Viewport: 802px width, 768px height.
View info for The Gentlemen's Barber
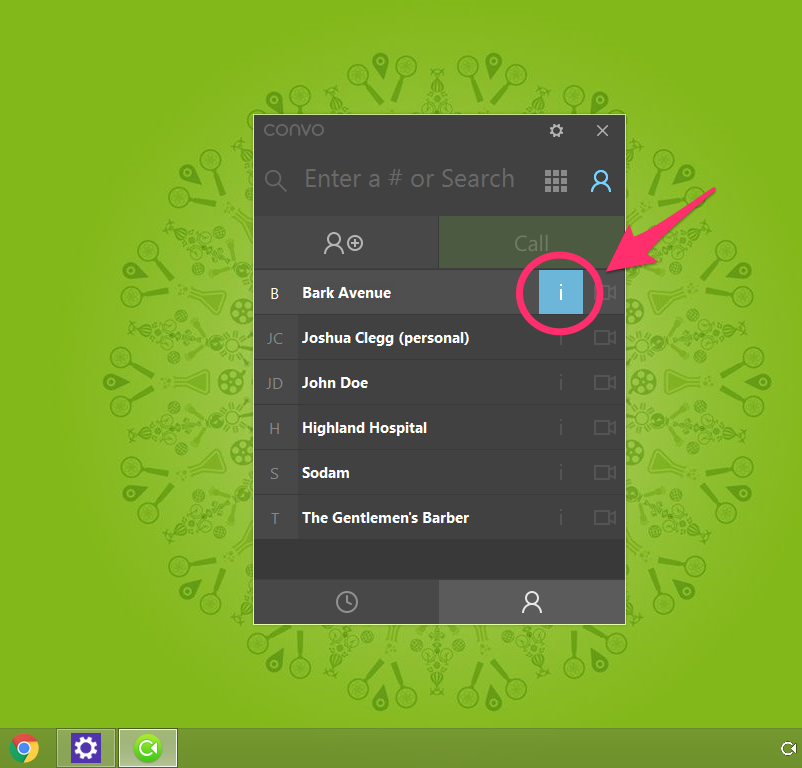tap(561, 518)
